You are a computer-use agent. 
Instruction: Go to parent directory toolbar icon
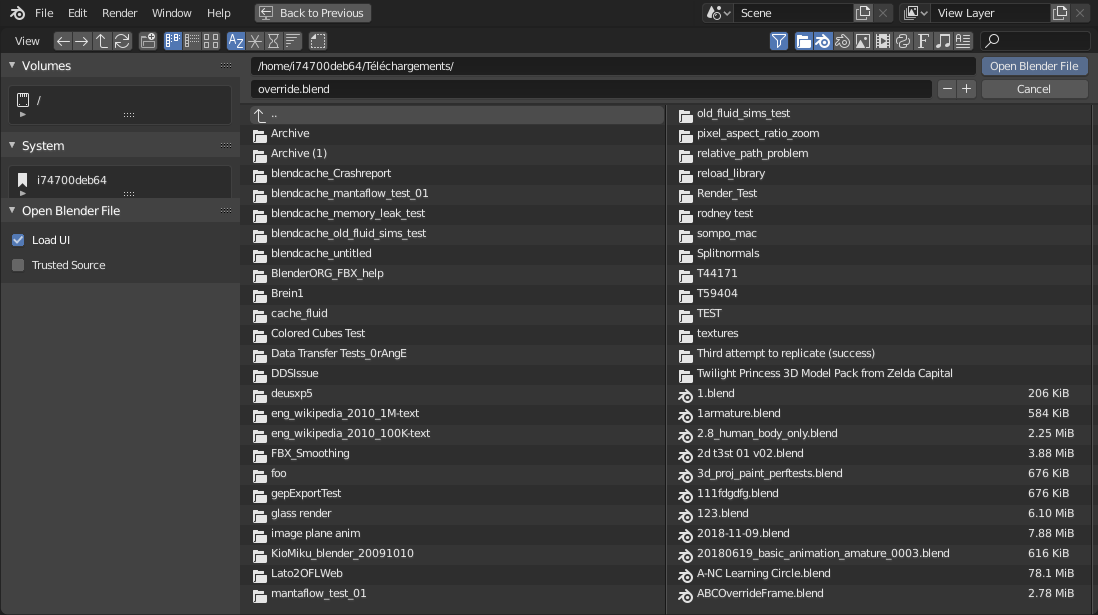click(102, 41)
